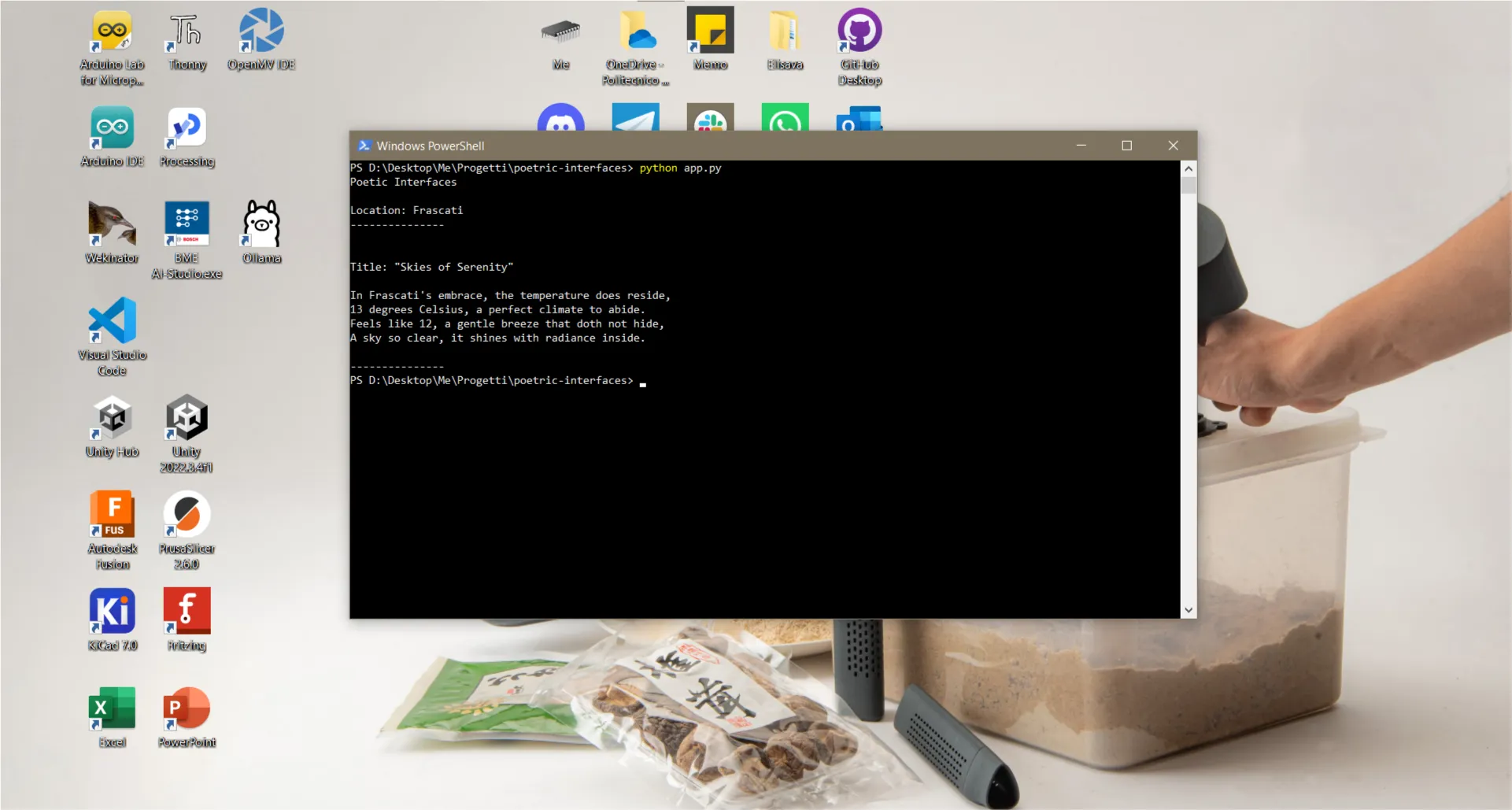
Task: Open the GitHub Desktop shortcut
Action: 860,33
